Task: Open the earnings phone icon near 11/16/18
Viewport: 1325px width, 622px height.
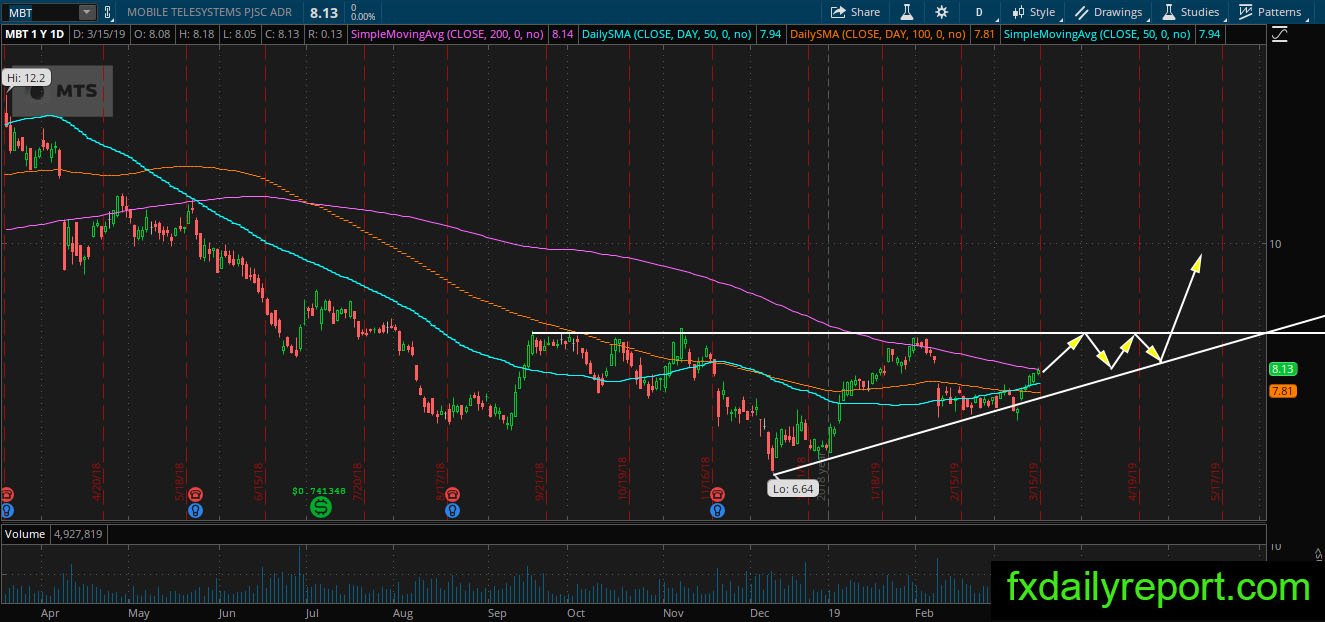Action: (x=717, y=494)
